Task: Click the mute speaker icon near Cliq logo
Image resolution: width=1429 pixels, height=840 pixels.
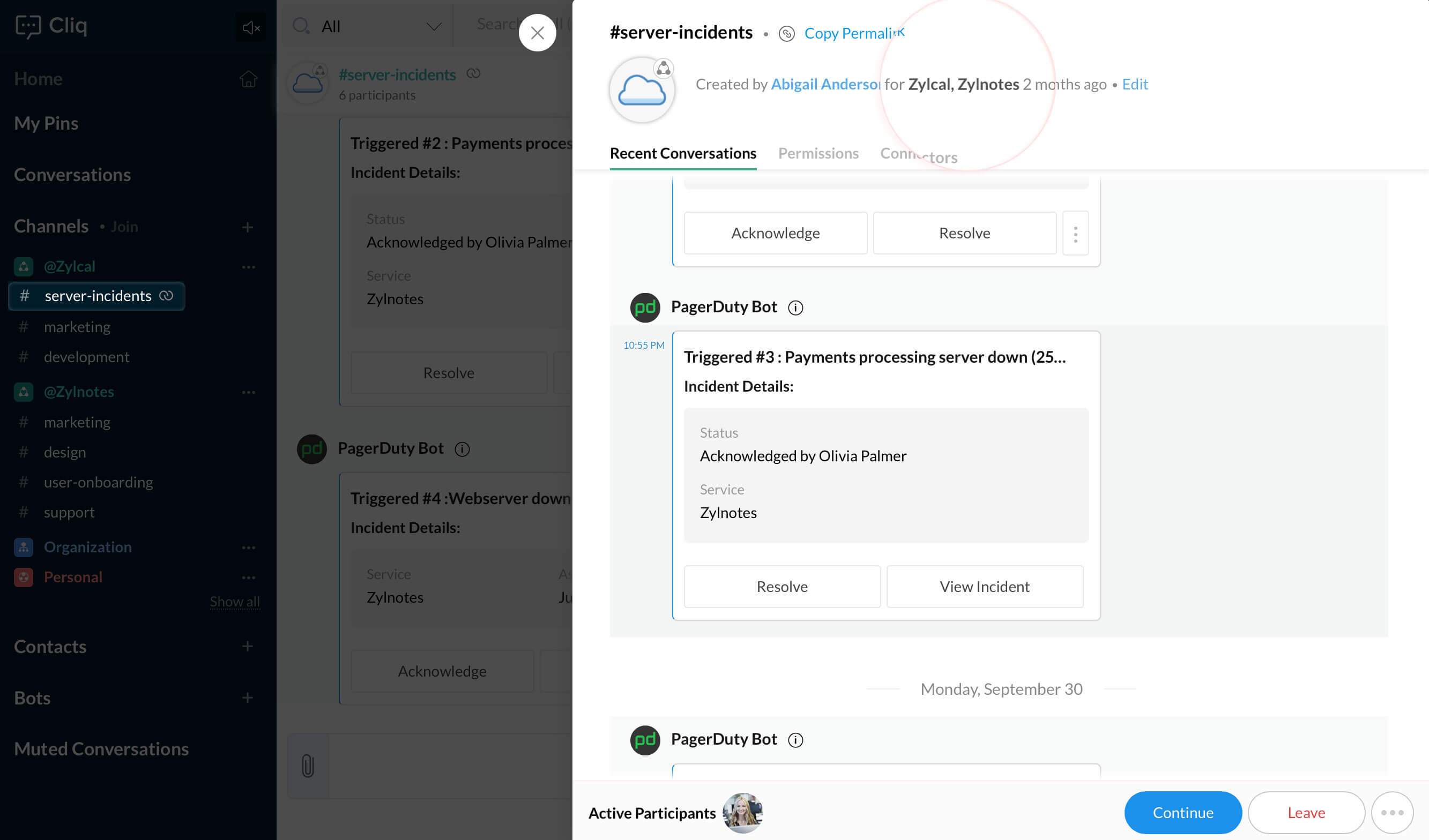Action: click(251, 27)
